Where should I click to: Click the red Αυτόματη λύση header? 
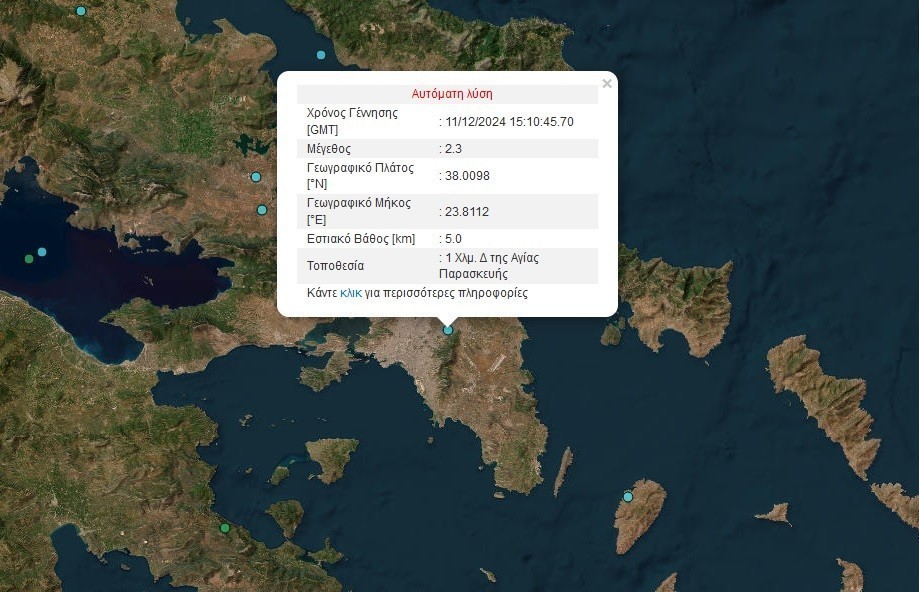coord(452,94)
